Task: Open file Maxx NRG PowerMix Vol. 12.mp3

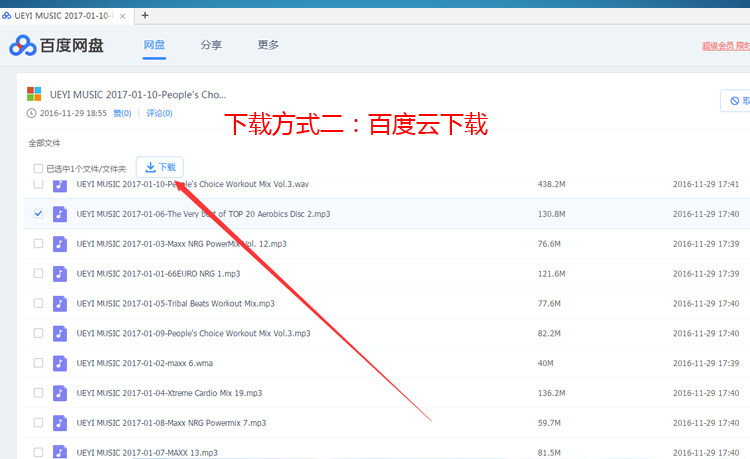Action: [181, 244]
